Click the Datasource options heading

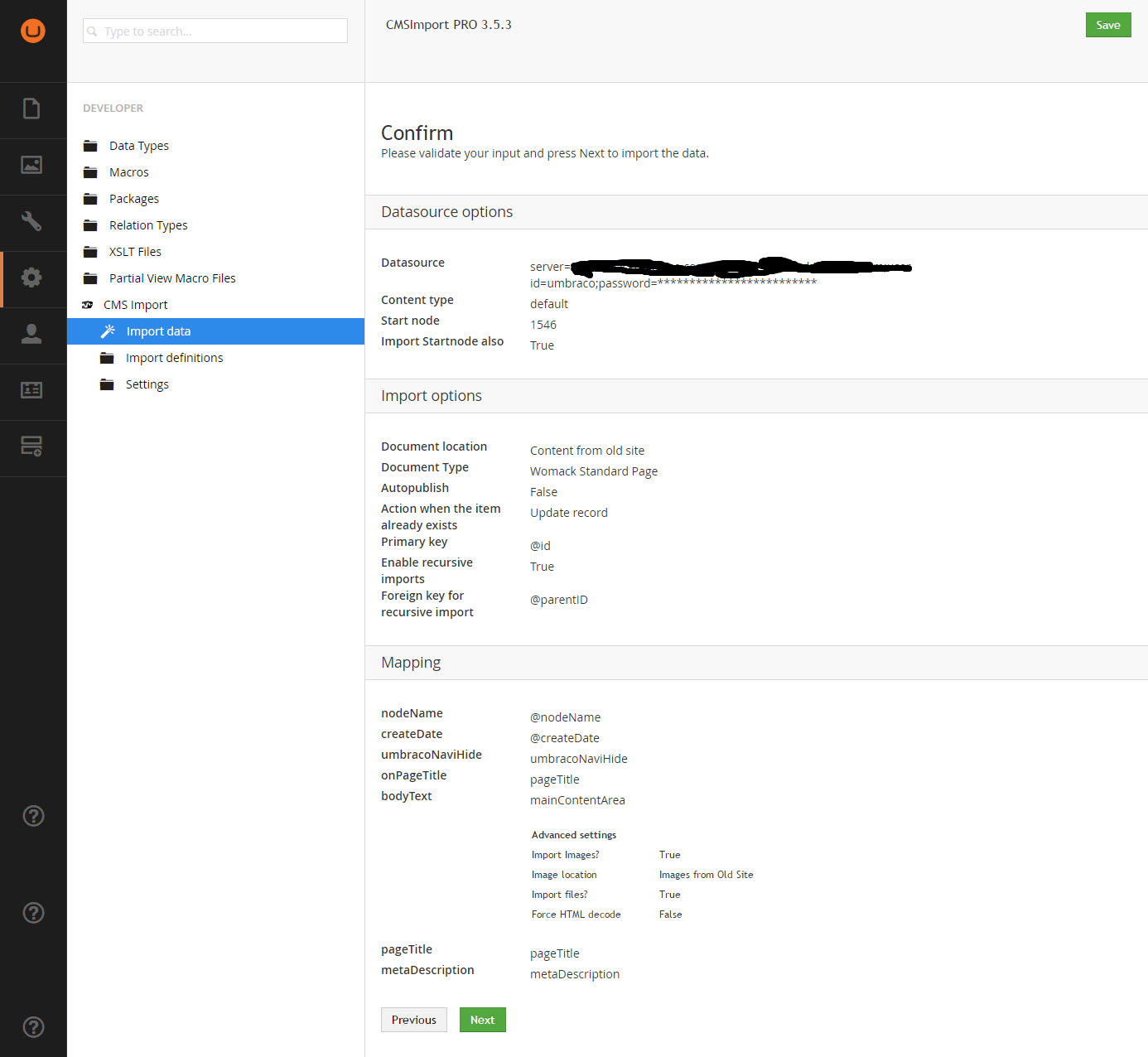[446, 212]
